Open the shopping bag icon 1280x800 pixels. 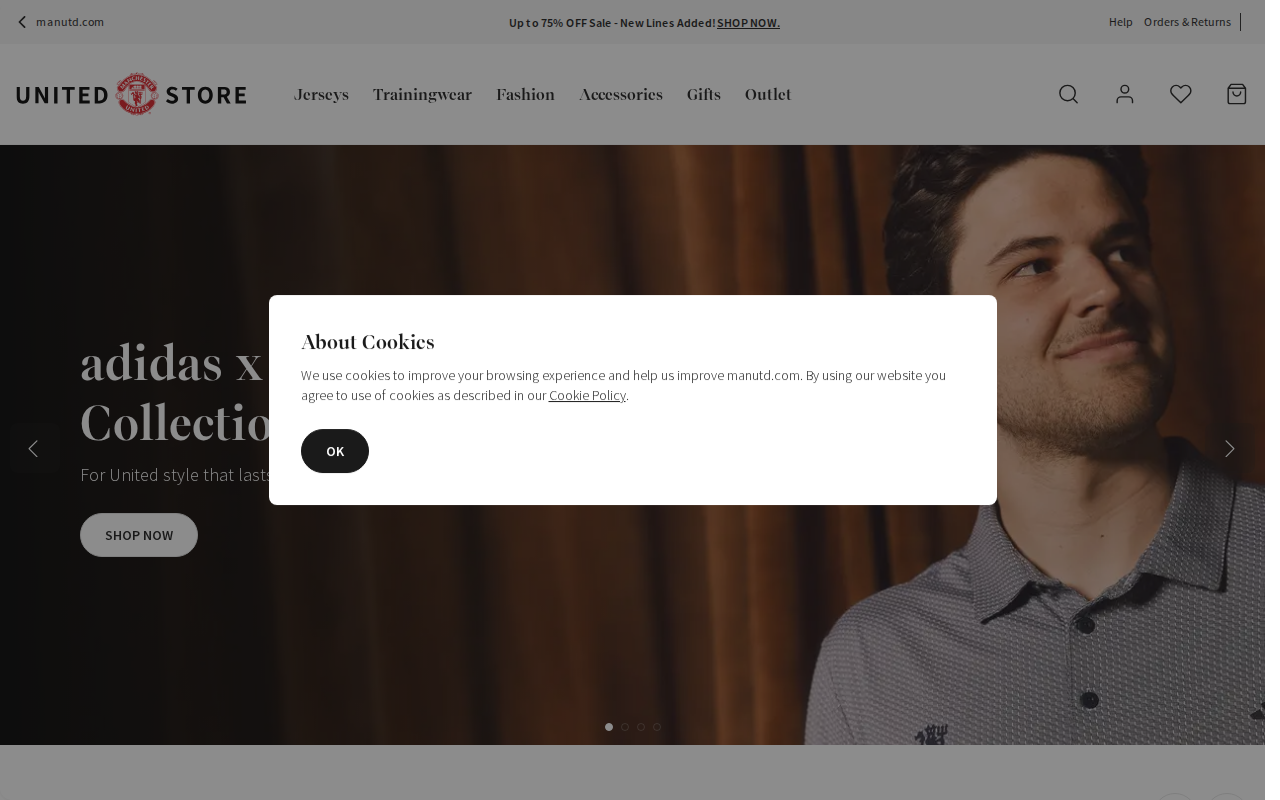pyautogui.click(x=1237, y=94)
